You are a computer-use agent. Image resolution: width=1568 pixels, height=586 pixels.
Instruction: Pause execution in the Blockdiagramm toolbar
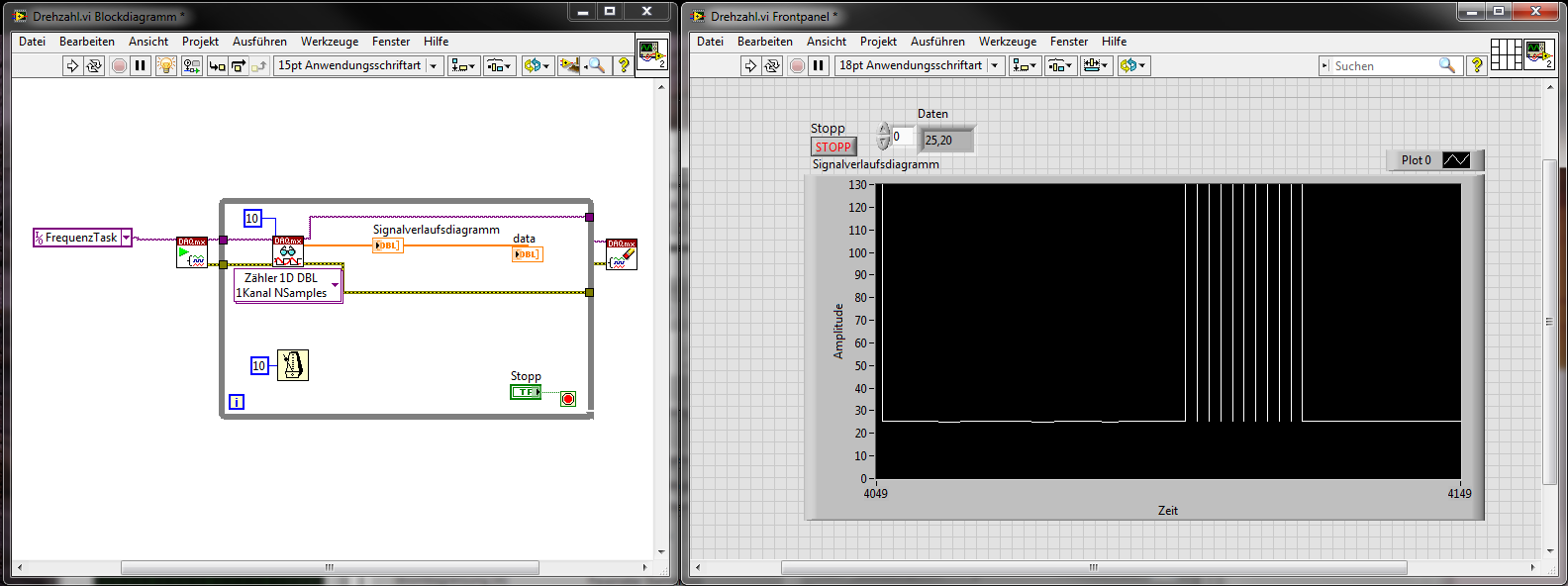141,65
